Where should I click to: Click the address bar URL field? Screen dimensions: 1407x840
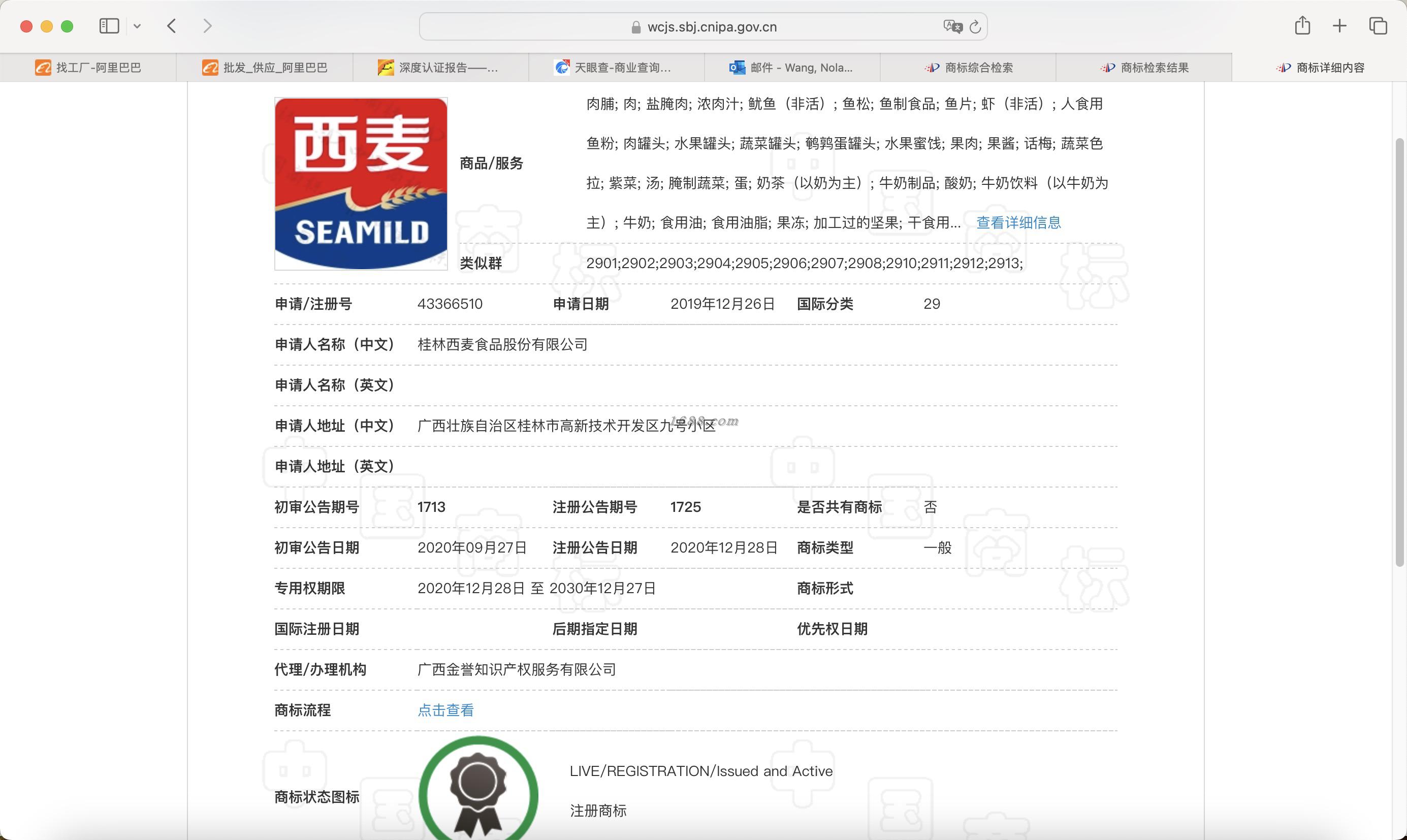[x=711, y=26]
